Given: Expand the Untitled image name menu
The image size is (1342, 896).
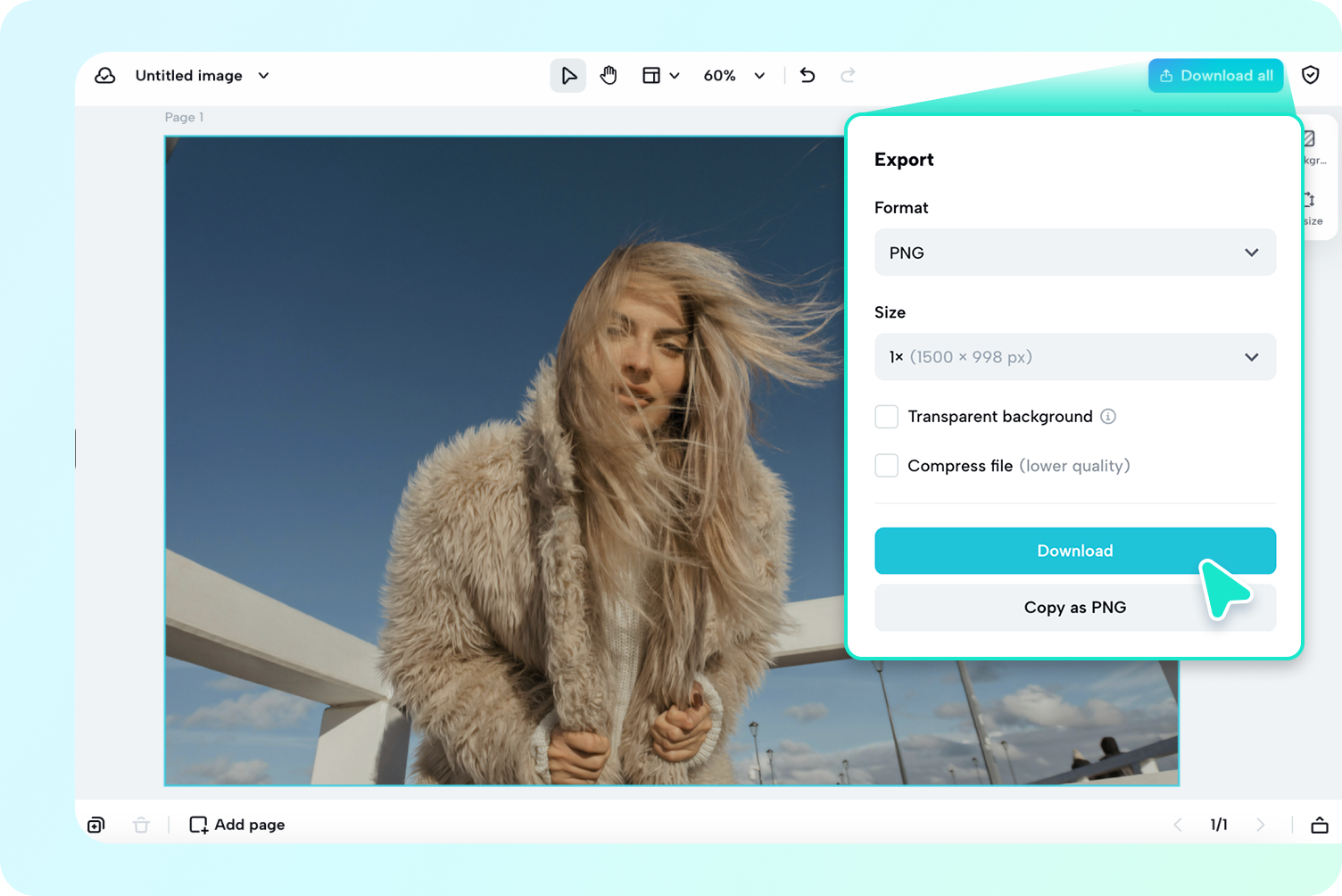Looking at the screenshot, I should point(264,76).
